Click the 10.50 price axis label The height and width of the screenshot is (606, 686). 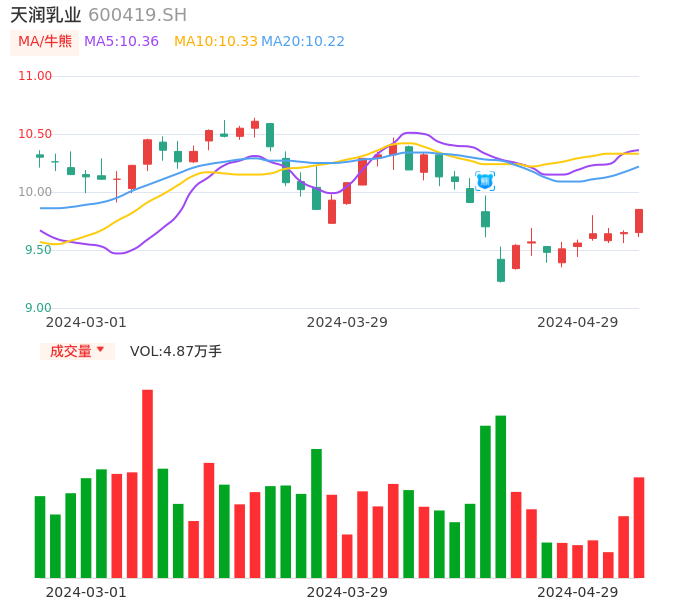35,134
